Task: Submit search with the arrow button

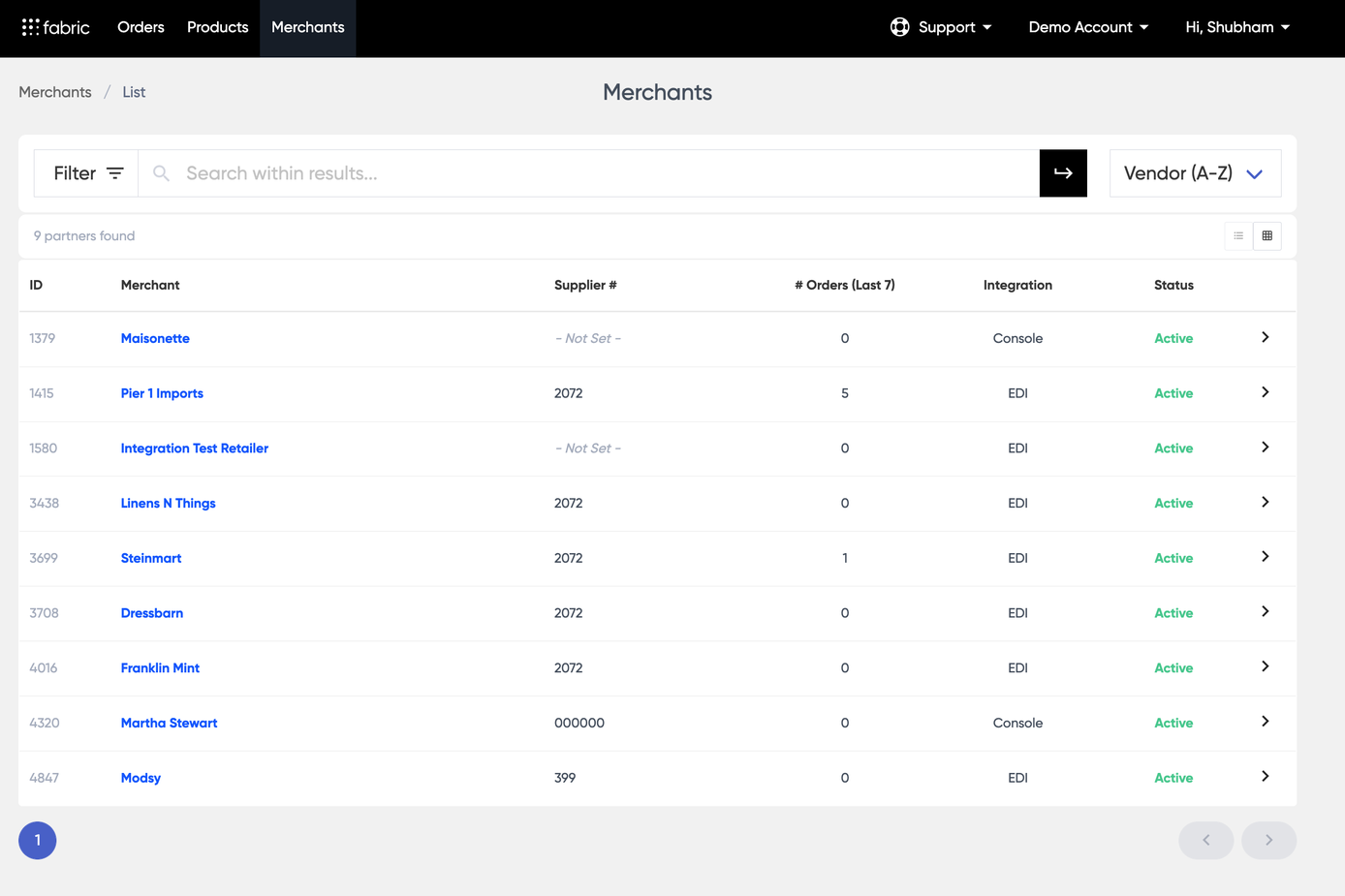Action: click(x=1063, y=173)
